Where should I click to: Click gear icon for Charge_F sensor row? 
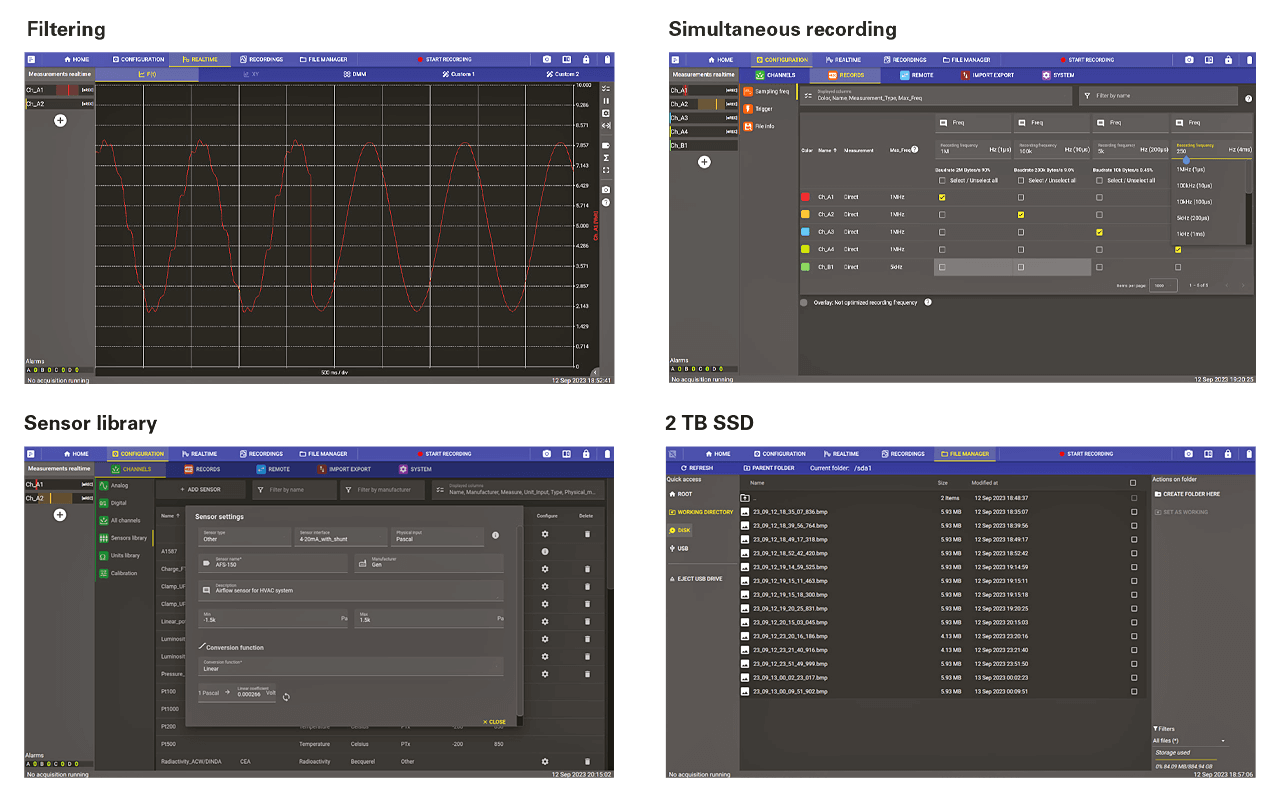coord(545,569)
